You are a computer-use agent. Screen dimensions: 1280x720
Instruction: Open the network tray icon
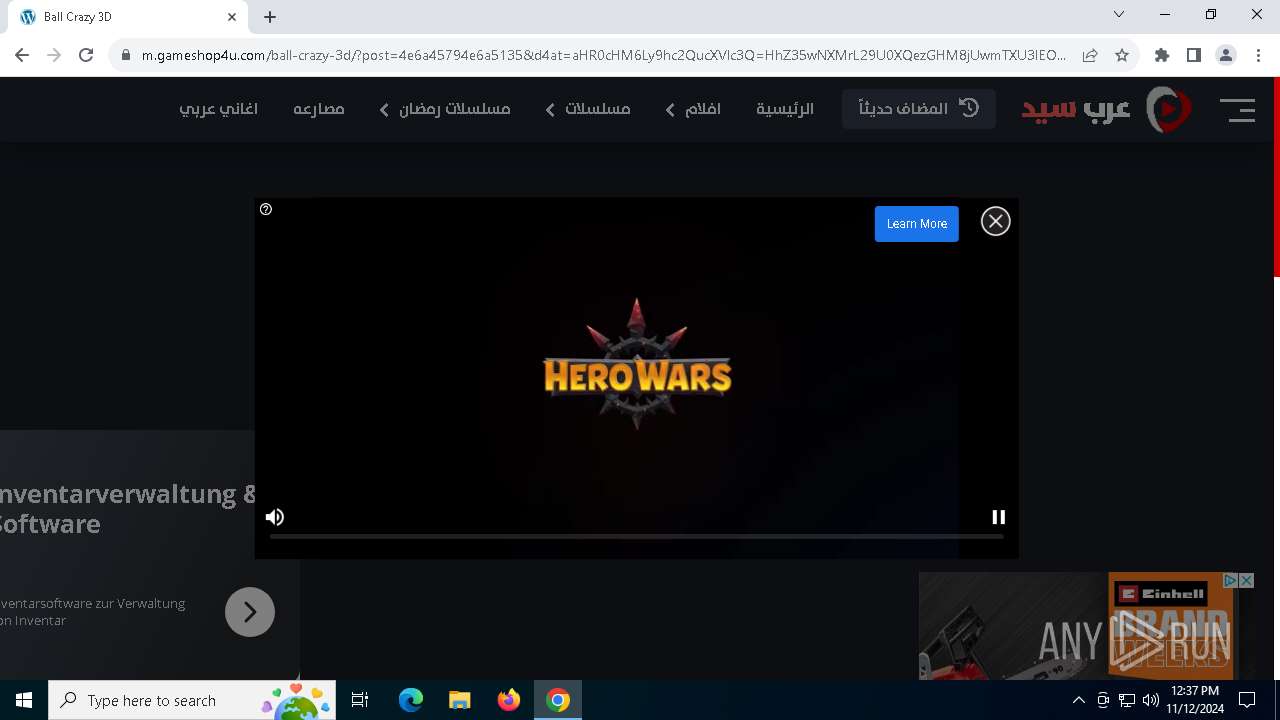click(1127, 700)
